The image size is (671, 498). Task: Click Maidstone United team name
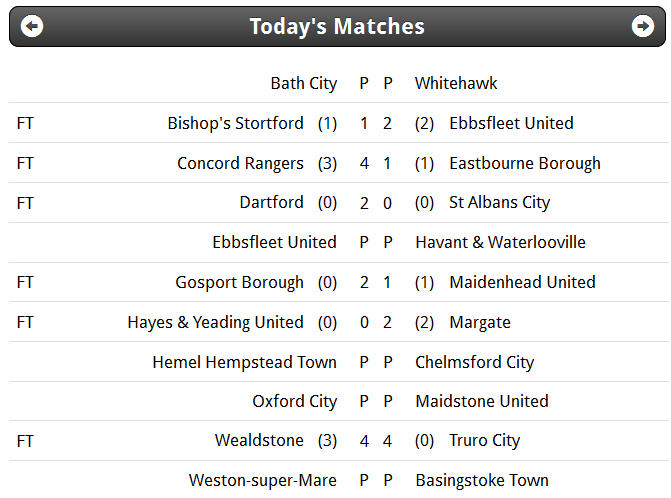point(482,401)
